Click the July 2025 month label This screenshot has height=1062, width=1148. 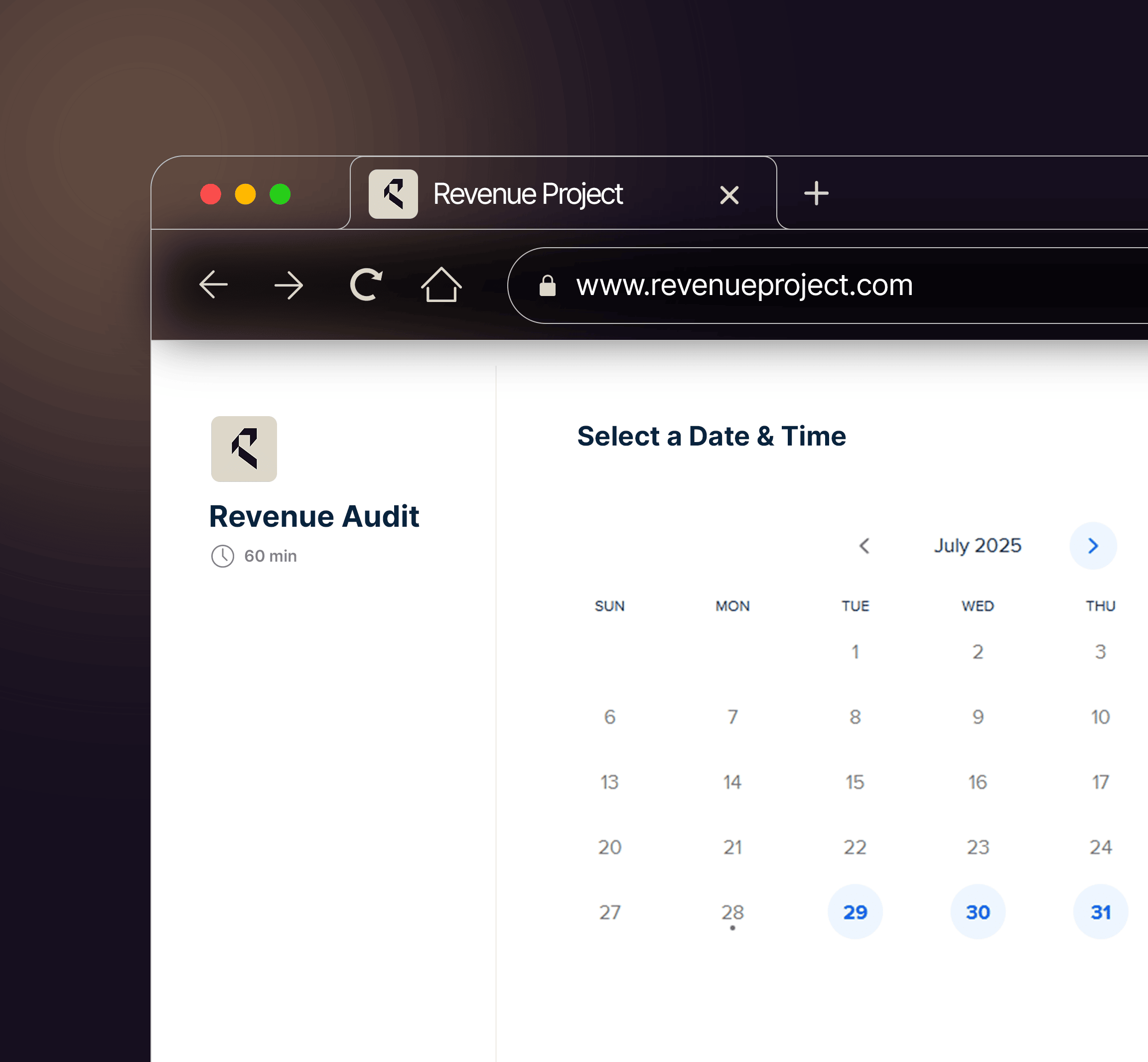click(977, 545)
